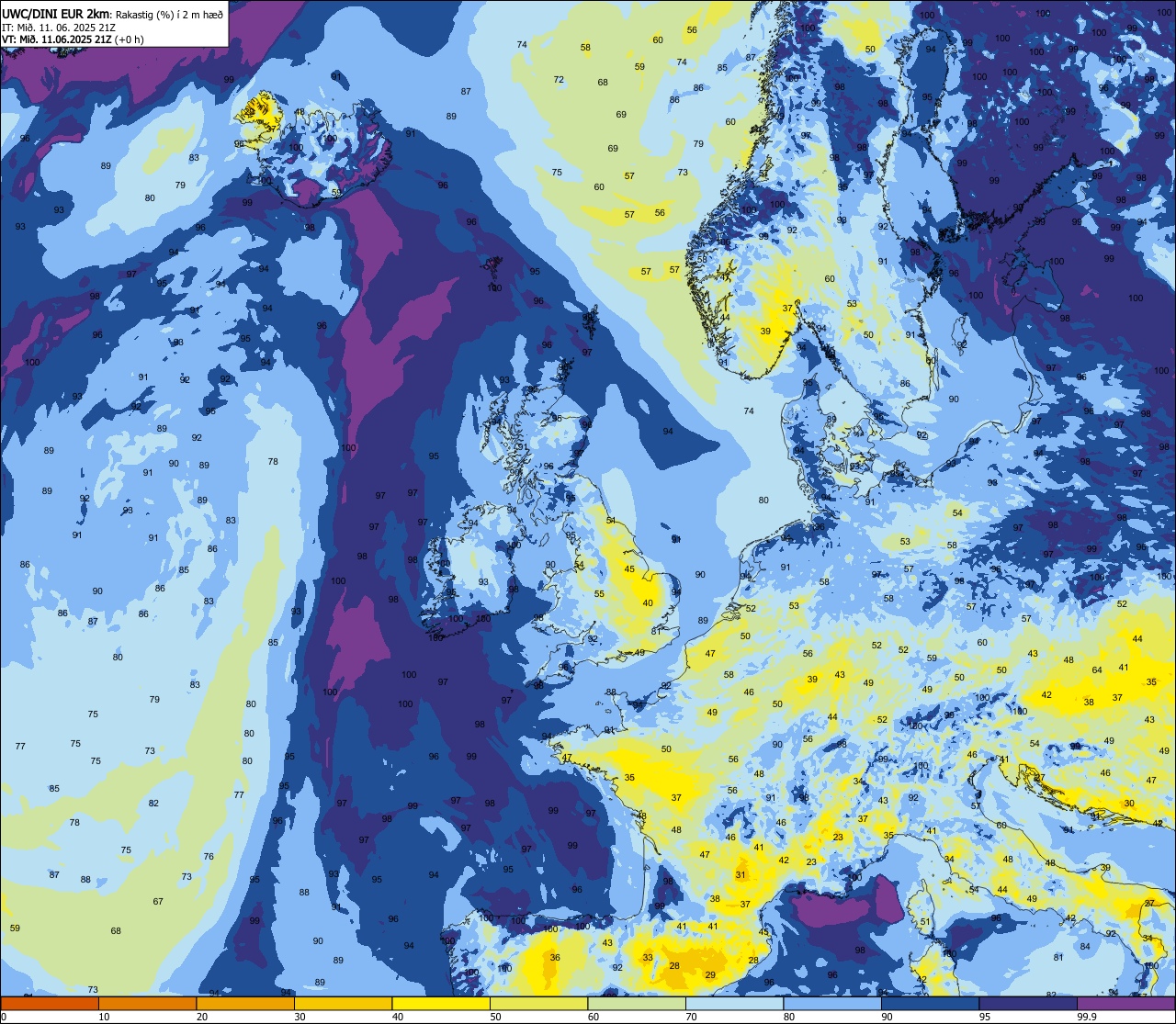
Task: Click the legend label 20
Action: [x=202, y=1017]
